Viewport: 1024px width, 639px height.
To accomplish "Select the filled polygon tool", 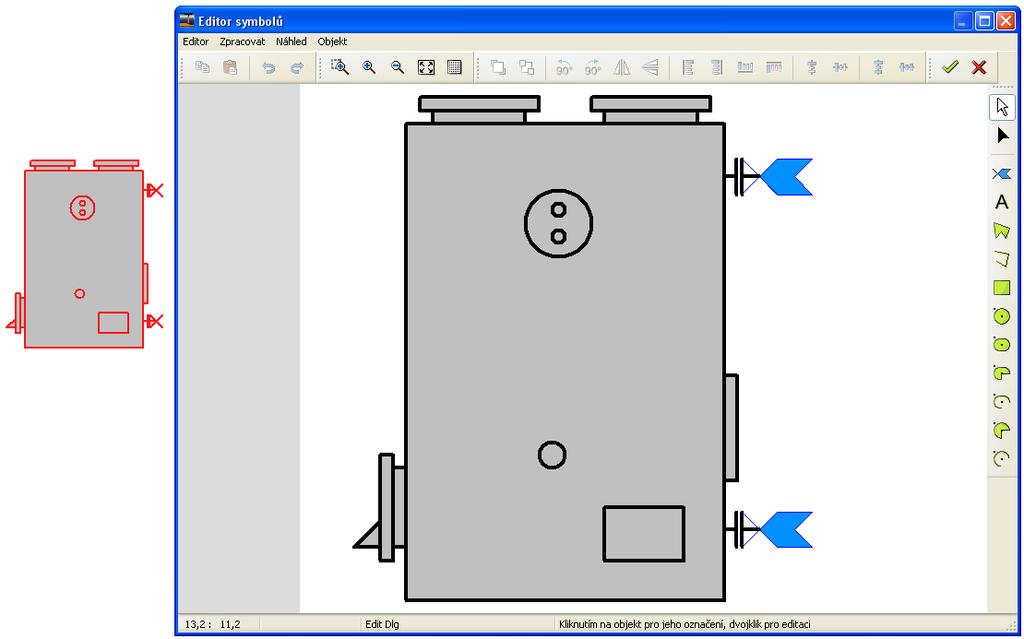I will 1002,231.
